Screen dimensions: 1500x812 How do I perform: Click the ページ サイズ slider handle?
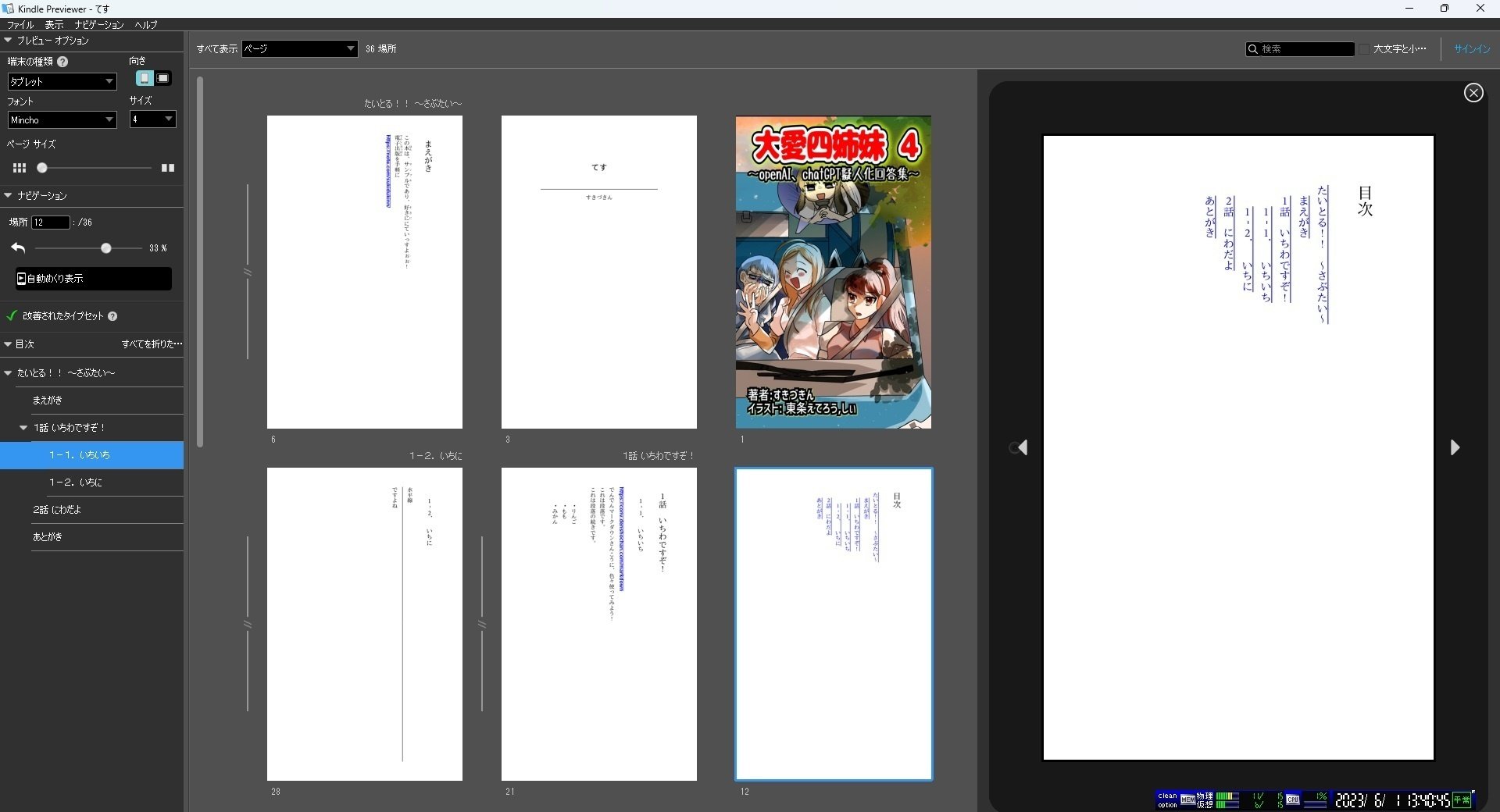pos(43,167)
